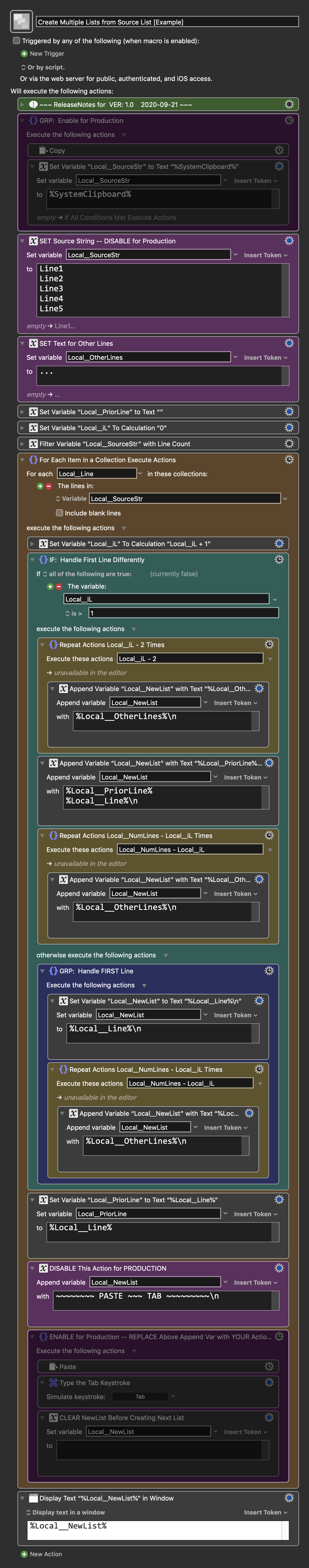The width and height of the screenshot is (309, 1568).
Task: Open gear menu for DISABLE This Action for PRODUCTION
Action: (279, 1268)
